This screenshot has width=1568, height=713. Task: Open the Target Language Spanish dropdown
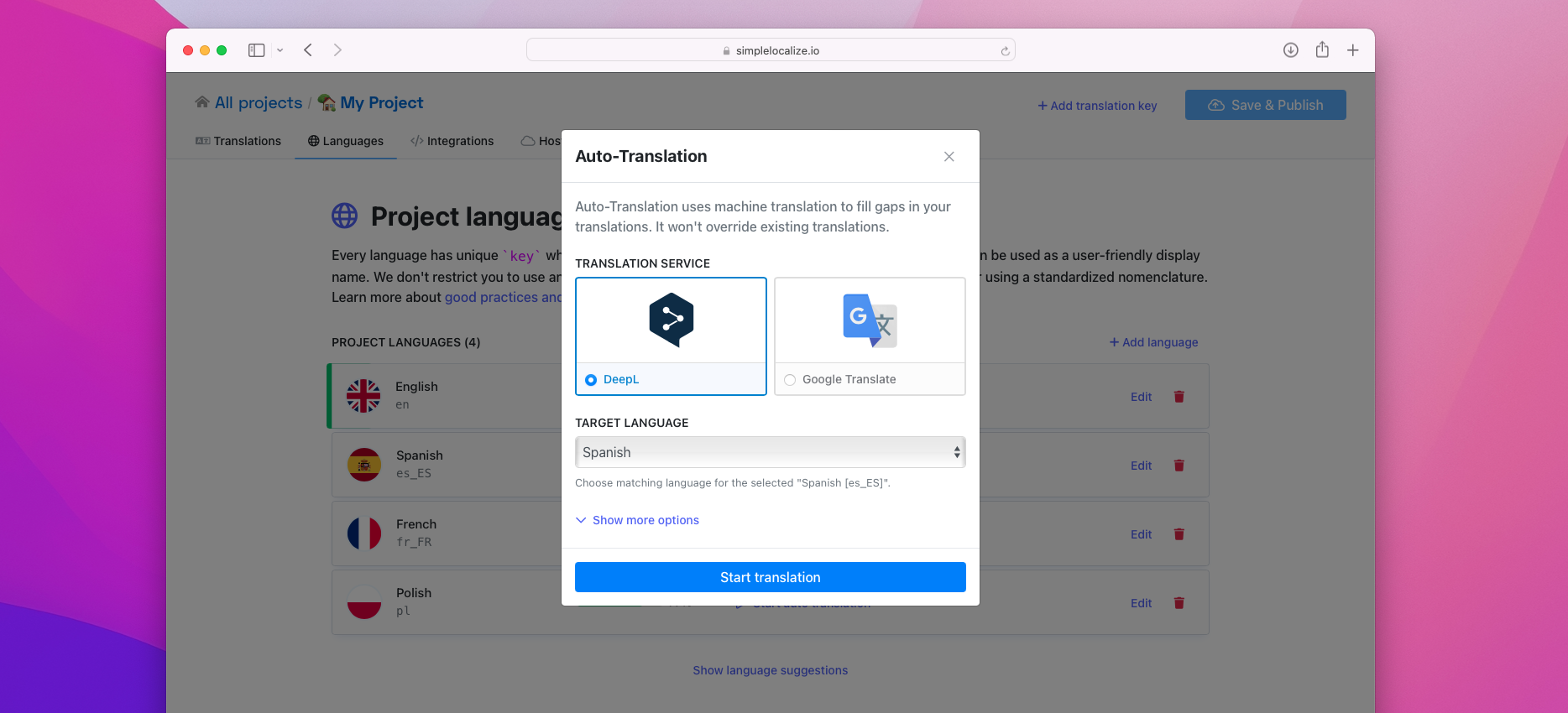click(770, 452)
